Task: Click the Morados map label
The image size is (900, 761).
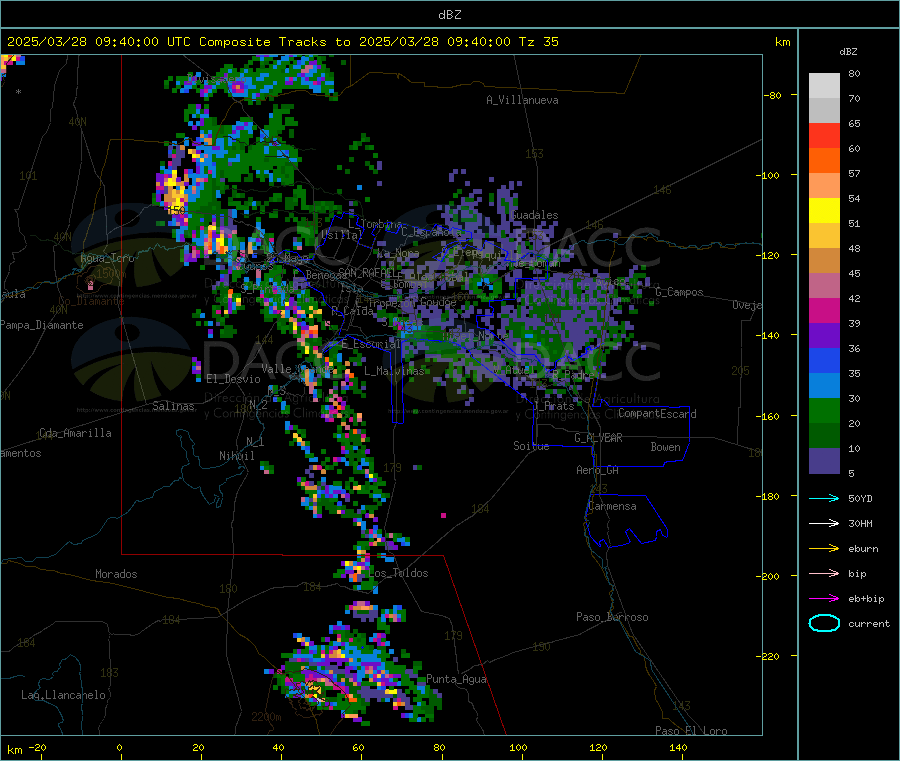Action: 116,574
